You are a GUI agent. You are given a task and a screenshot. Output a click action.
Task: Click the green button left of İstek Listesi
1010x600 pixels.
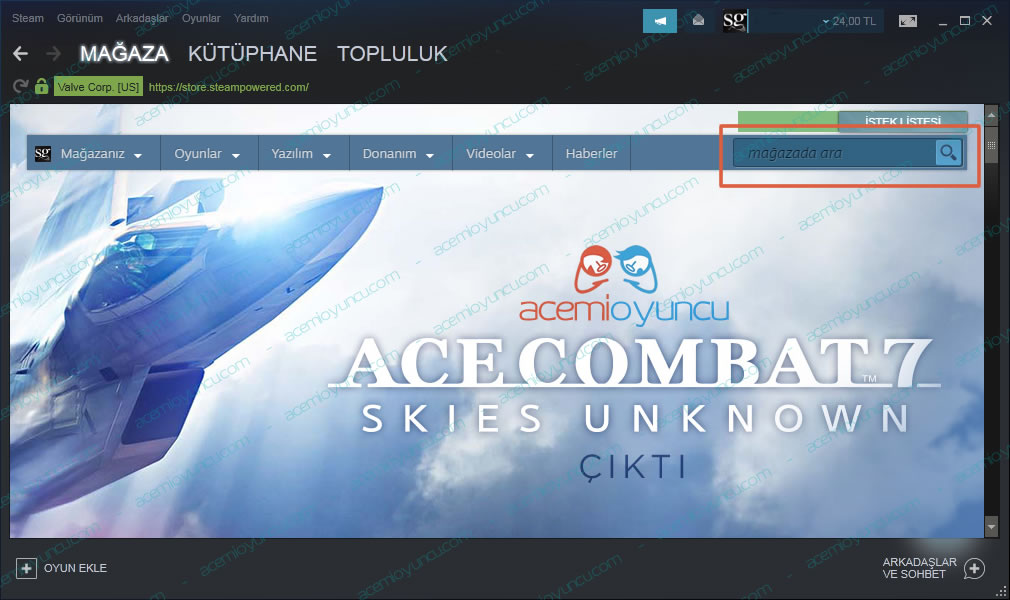(x=788, y=121)
